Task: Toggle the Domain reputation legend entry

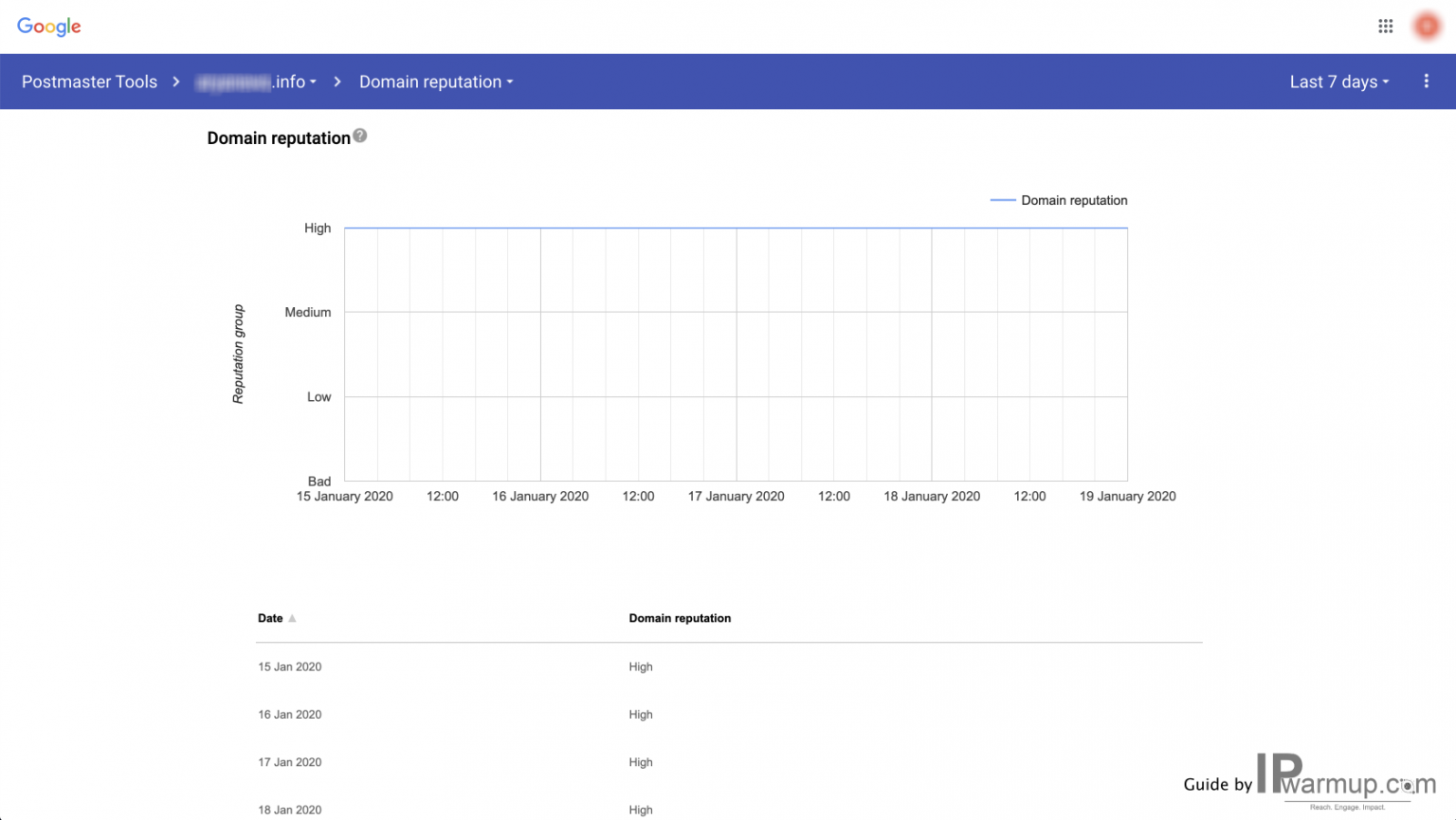Action: pyautogui.click(x=1059, y=200)
